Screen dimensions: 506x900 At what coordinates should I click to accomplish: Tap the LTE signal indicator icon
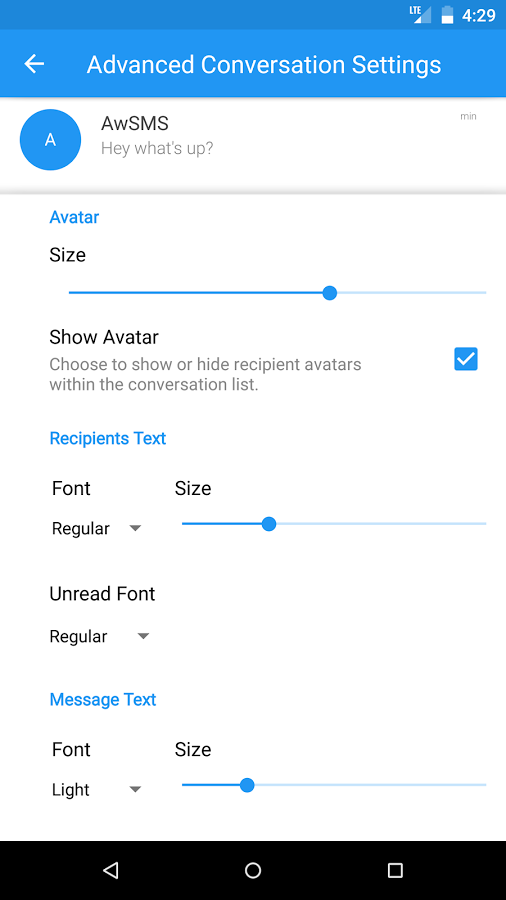pyautogui.click(x=420, y=14)
